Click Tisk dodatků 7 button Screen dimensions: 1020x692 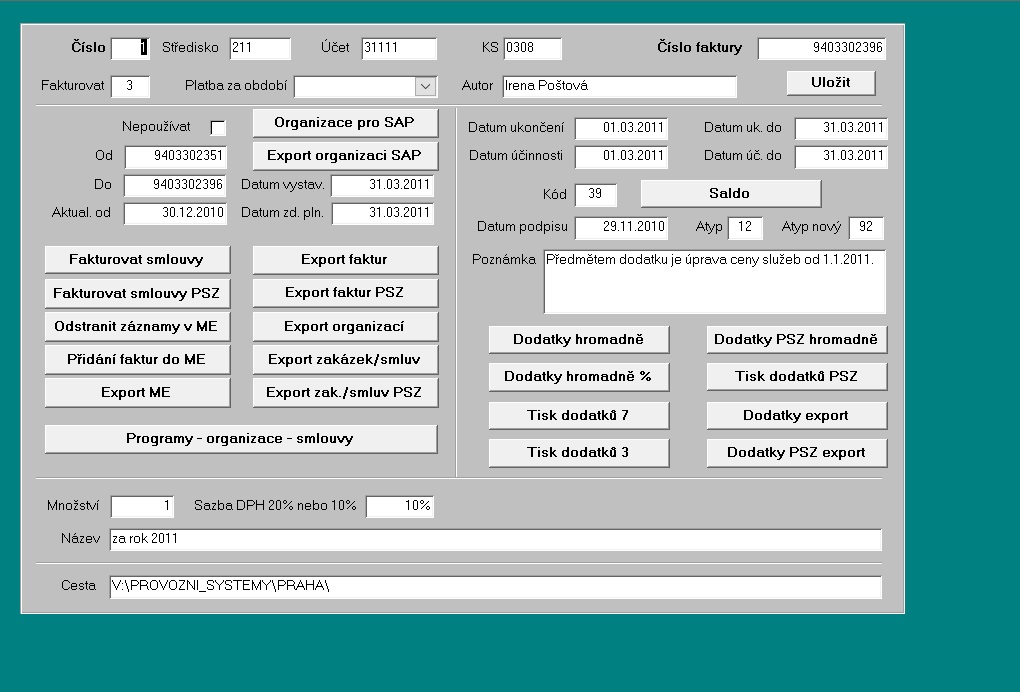578,416
